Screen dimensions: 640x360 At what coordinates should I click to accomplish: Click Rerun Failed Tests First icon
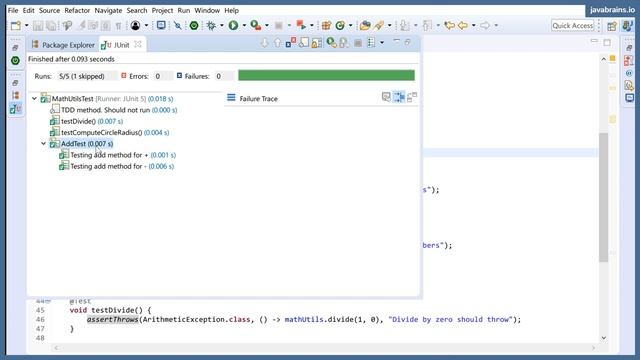click(344, 42)
